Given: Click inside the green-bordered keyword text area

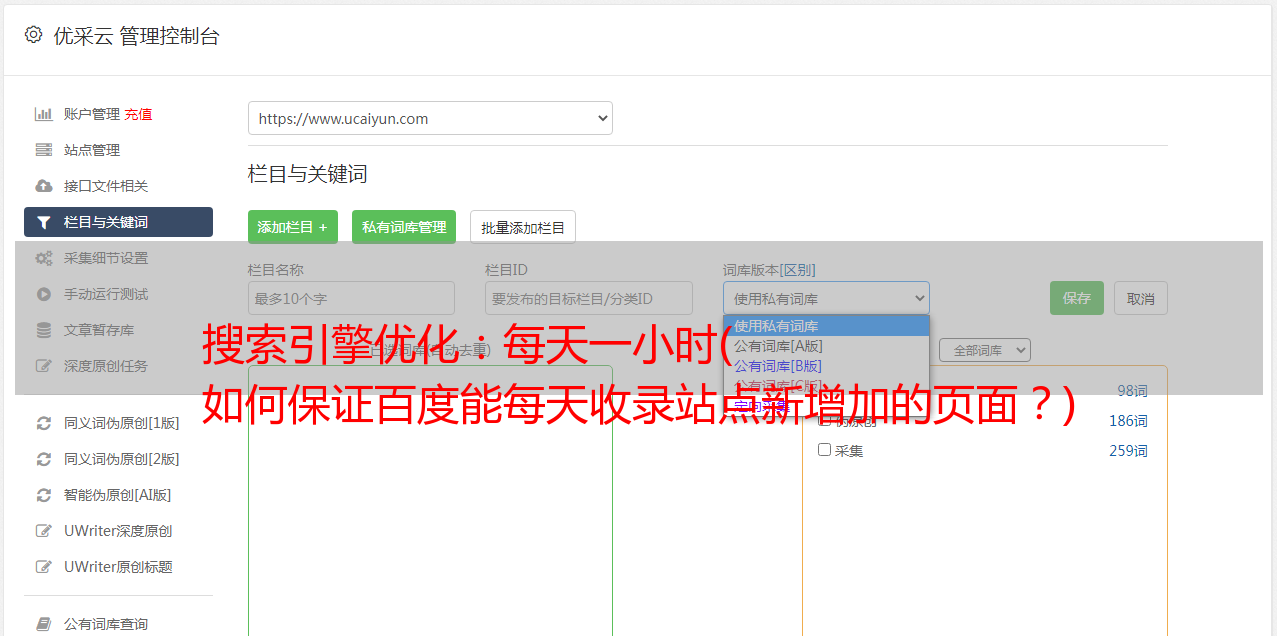Looking at the screenshot, I should pos(430,500).
